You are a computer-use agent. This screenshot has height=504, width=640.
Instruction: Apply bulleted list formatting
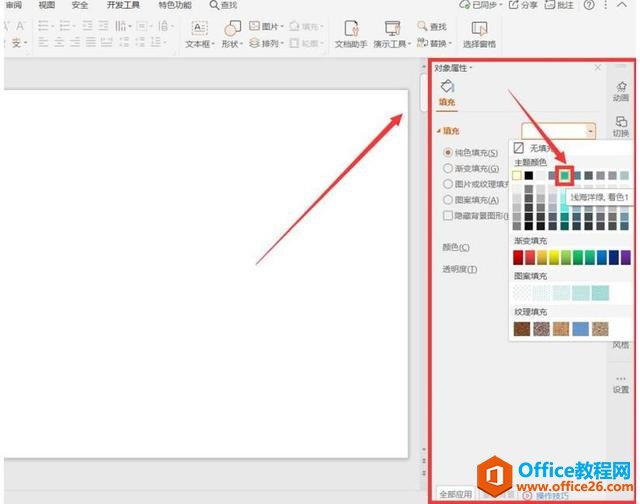43,26
